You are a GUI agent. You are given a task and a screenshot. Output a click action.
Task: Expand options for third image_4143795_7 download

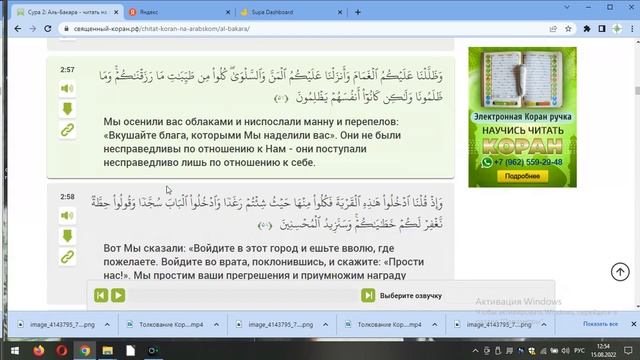click(544, 324)
